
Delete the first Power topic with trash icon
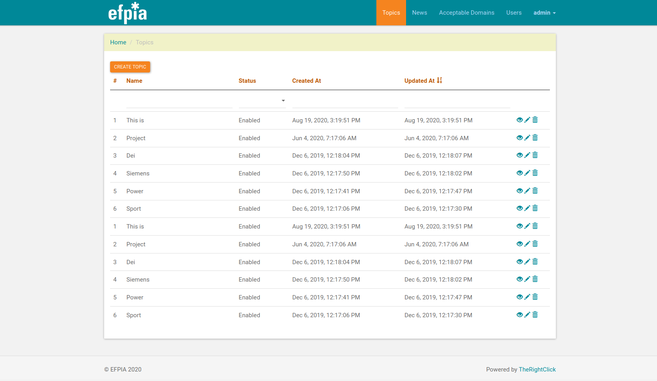pyautogui.click(x=535, y=191)
